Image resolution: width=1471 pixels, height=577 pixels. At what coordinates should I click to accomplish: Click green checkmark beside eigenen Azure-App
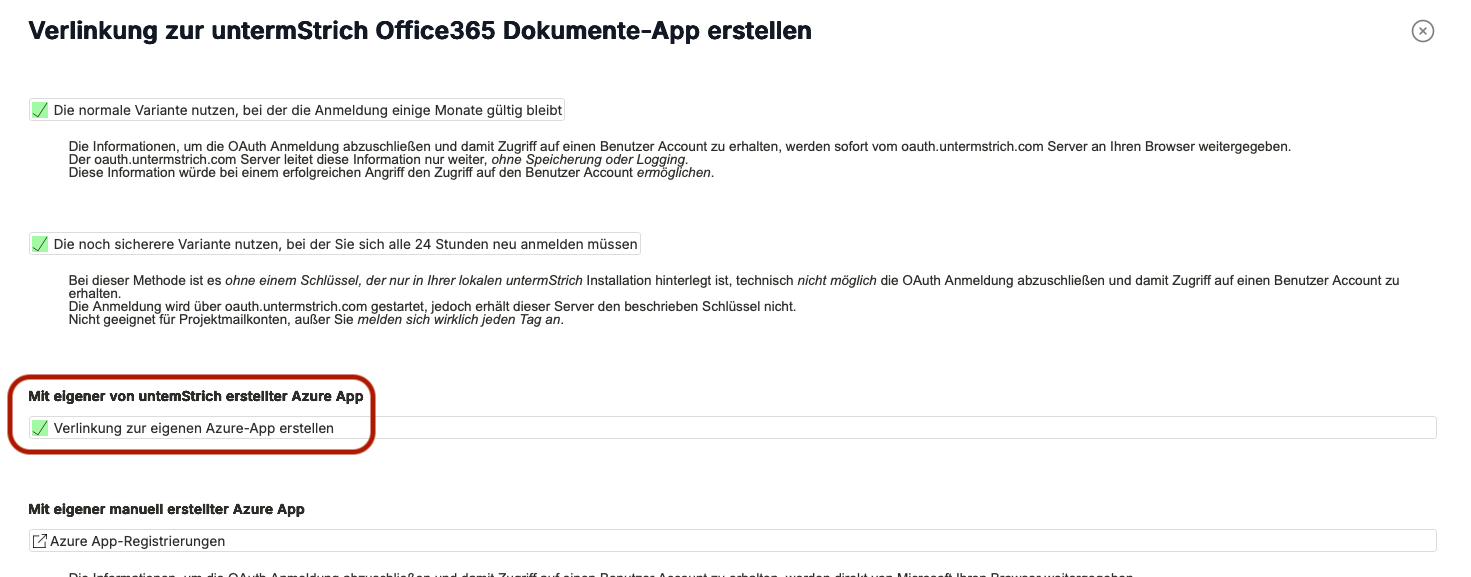(40, 428)
